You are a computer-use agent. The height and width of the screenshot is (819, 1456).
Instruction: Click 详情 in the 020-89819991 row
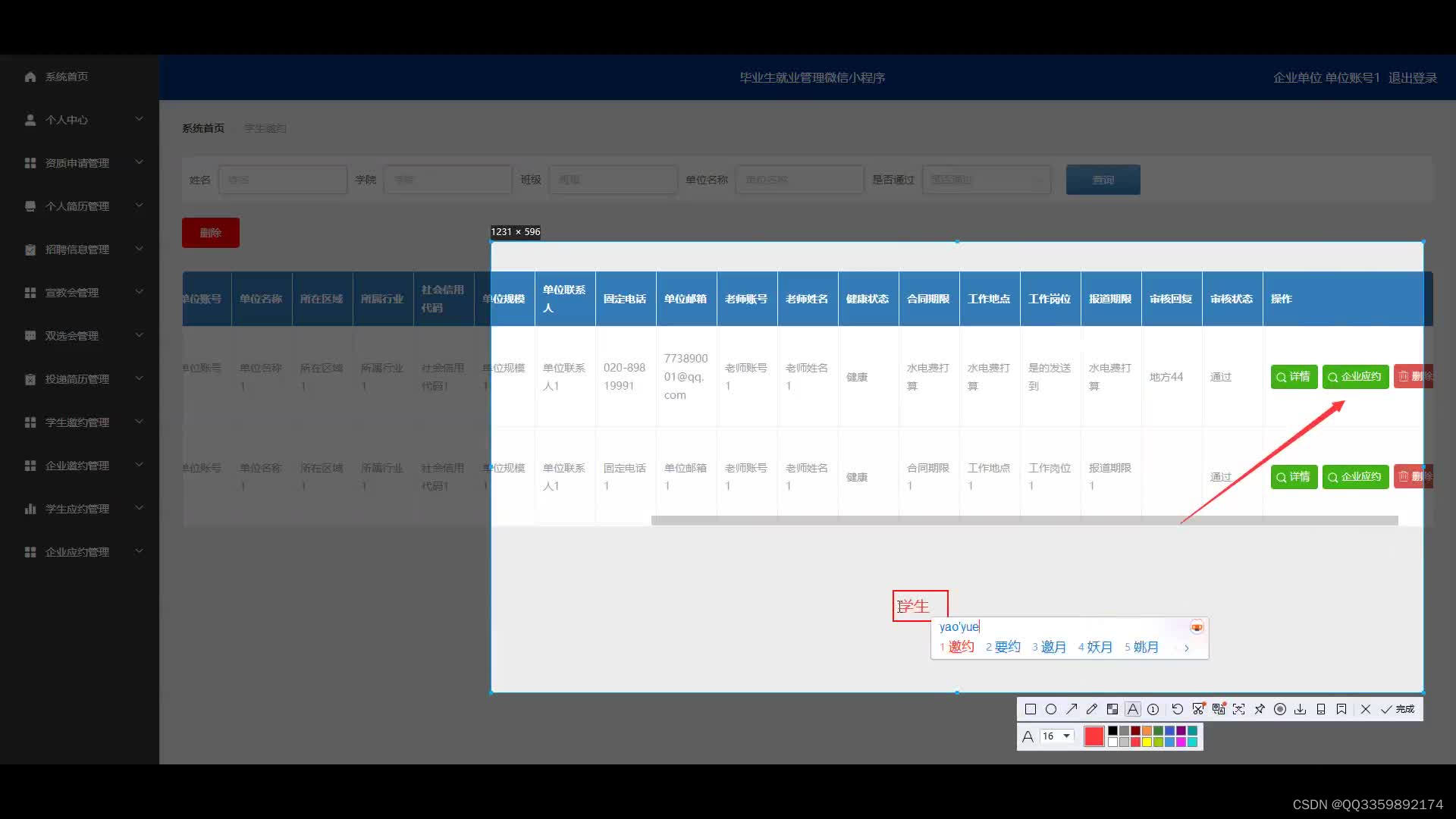[1294, 377]
